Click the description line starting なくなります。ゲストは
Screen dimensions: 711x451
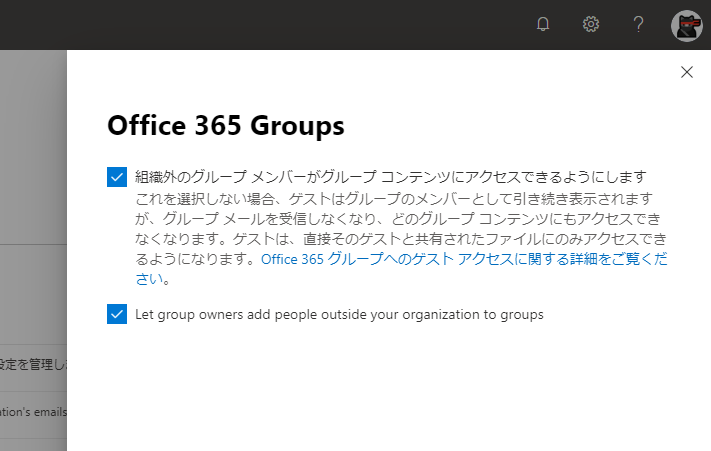click(x=400, y=238)
